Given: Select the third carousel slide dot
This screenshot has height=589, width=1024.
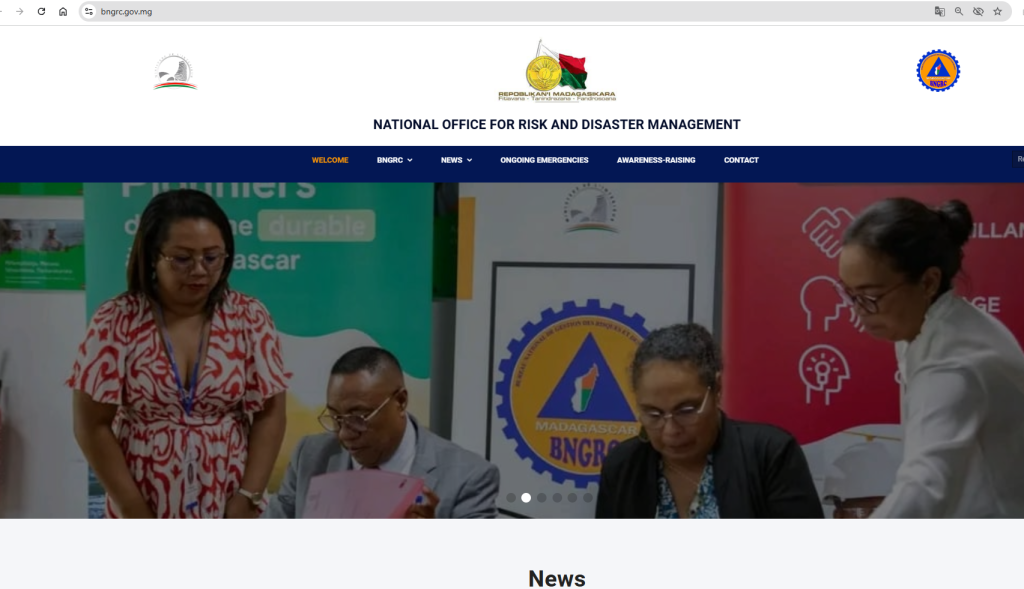Looking at the screenshot, I should coord(541,498).
